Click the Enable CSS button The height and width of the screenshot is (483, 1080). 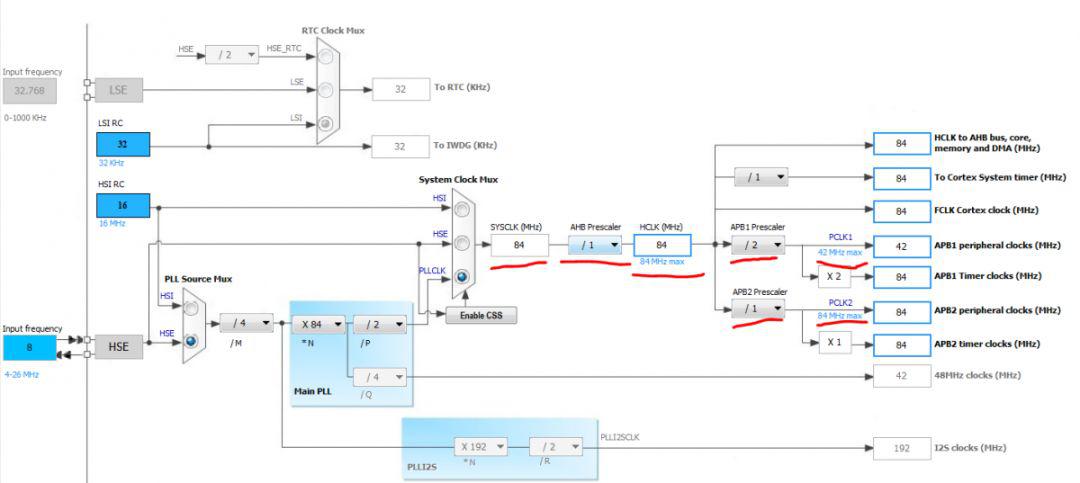481,316
